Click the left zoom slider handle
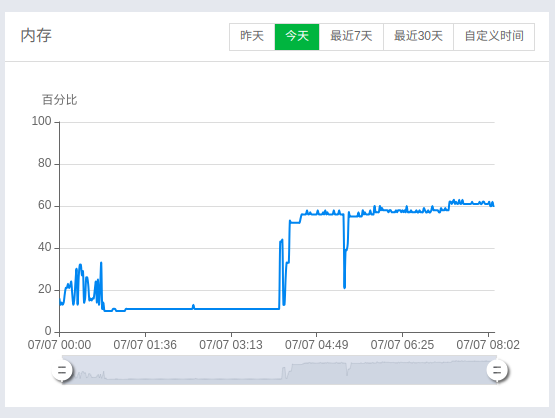This screenshot has height=418, width=555. [x=62, y=371]
